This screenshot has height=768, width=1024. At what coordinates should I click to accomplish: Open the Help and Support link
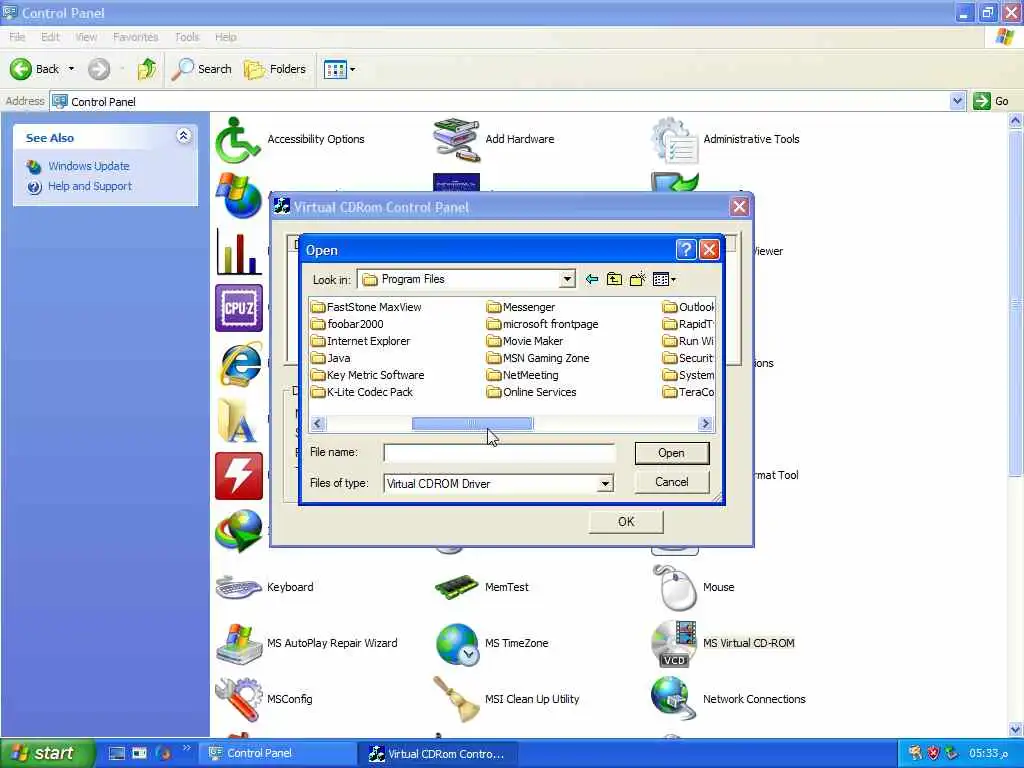coord(89,186)
